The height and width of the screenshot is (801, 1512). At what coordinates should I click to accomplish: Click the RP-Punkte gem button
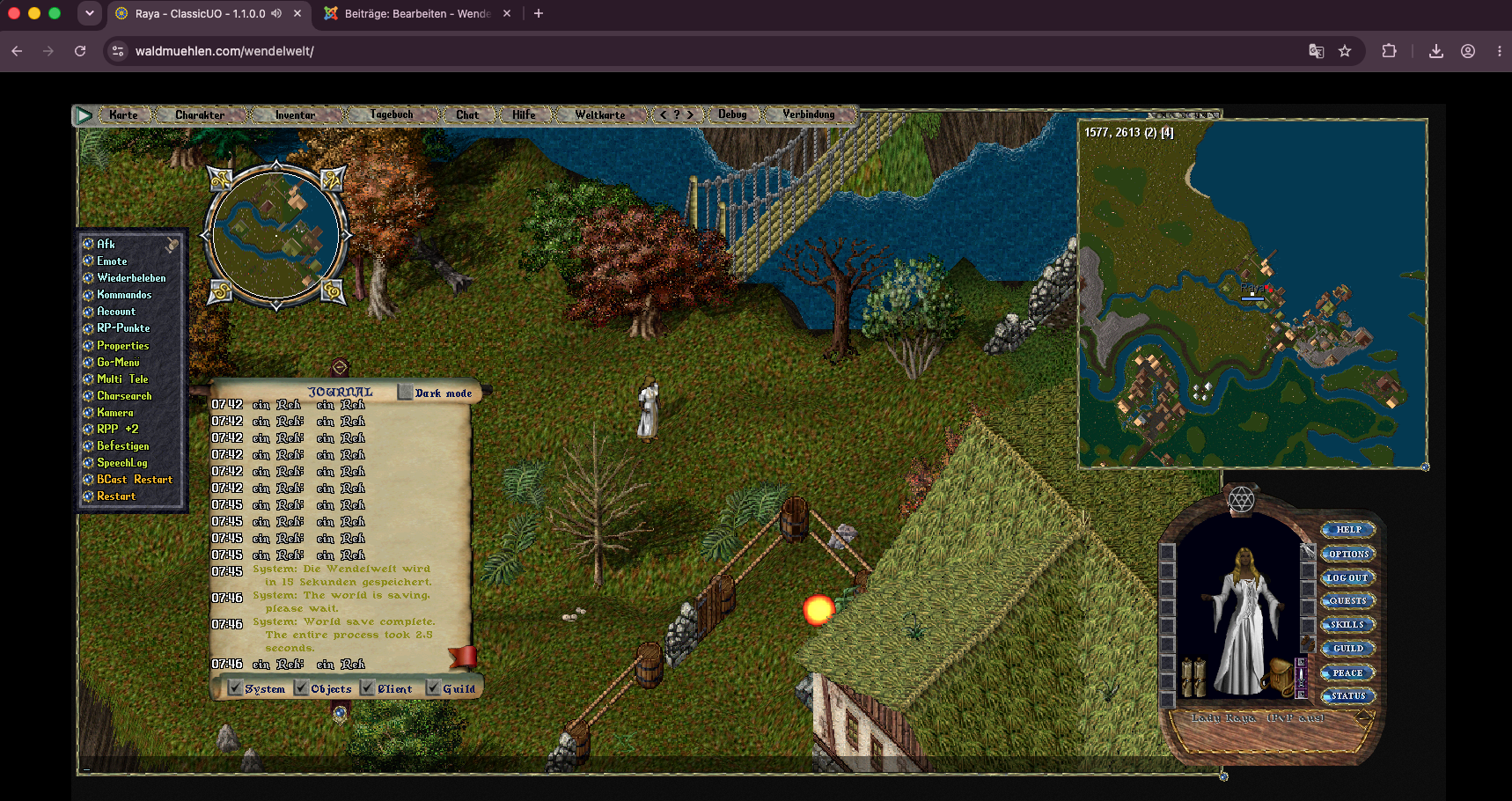(88, 327)
